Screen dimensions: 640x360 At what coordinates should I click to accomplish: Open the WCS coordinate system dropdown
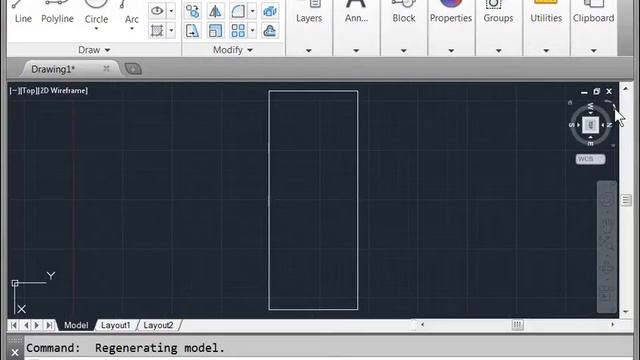point(590,159)
